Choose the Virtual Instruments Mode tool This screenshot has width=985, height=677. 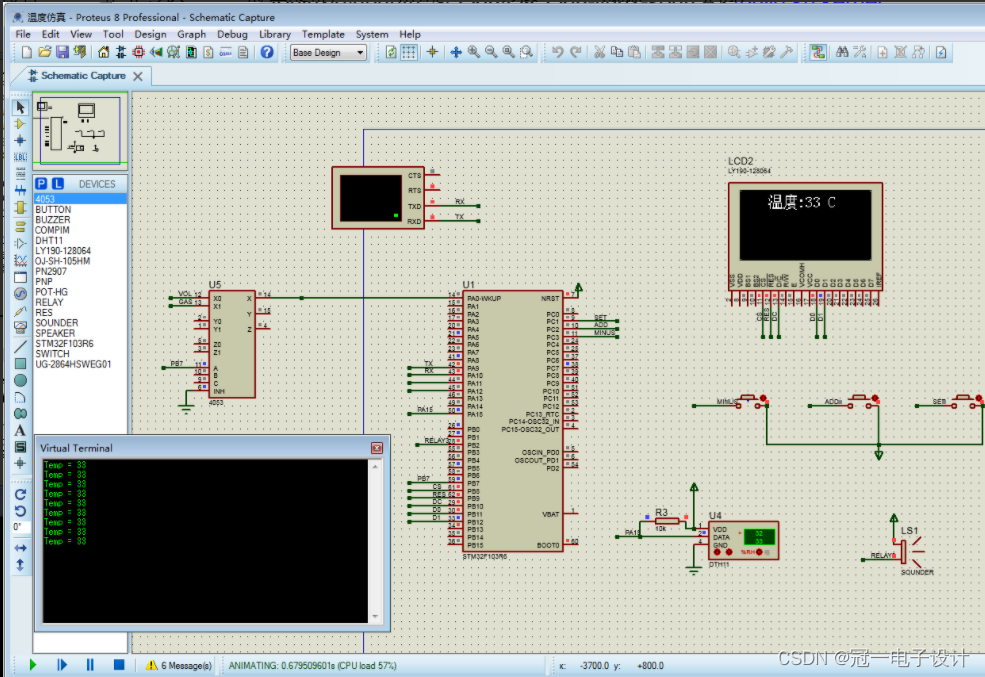pos(20,327)
